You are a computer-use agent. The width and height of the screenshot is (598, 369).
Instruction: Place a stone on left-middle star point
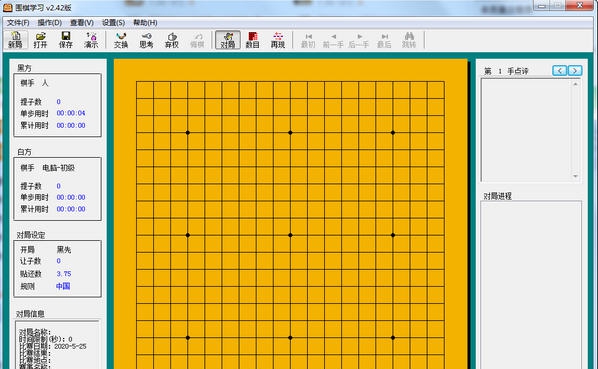(188, 235)
